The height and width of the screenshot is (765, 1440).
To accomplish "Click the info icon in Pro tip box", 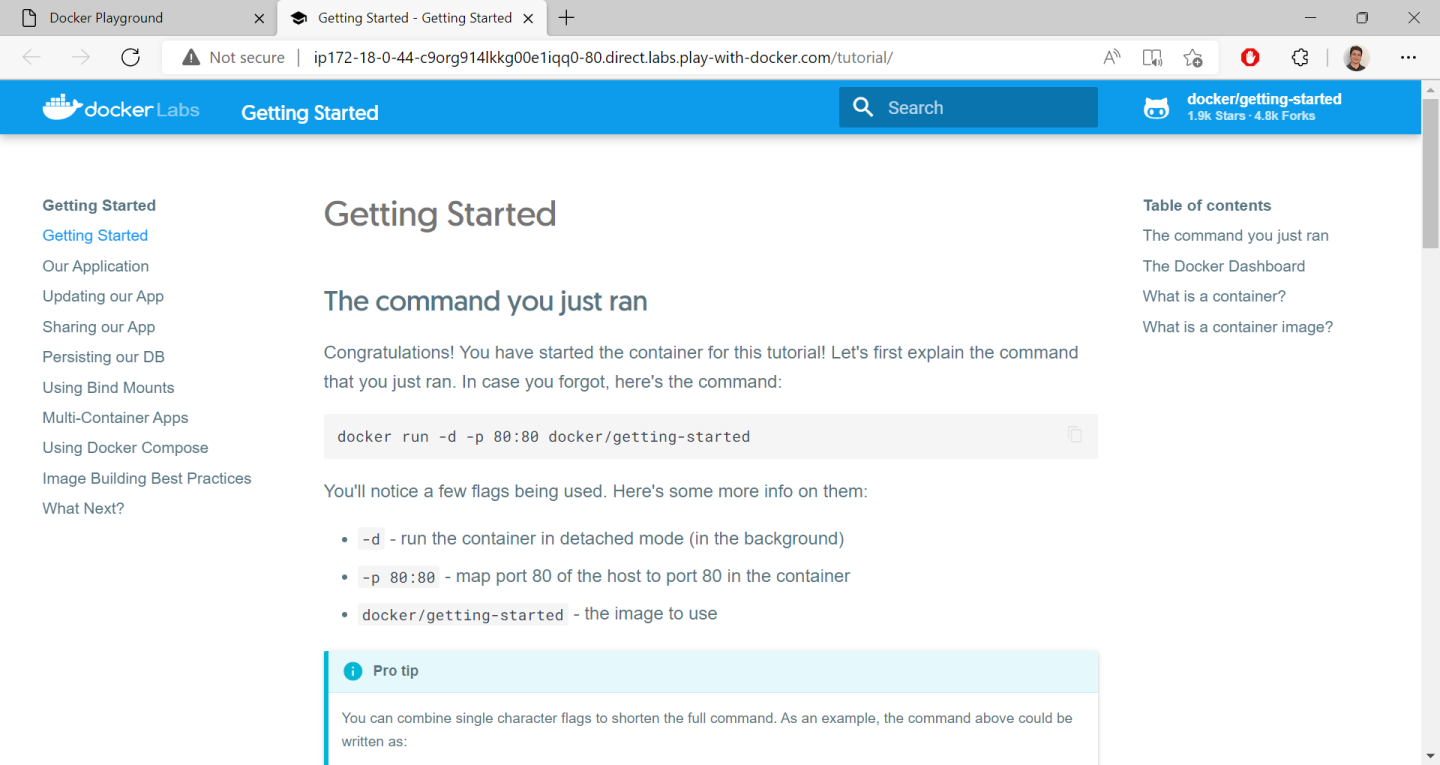I will coord(353,671).
